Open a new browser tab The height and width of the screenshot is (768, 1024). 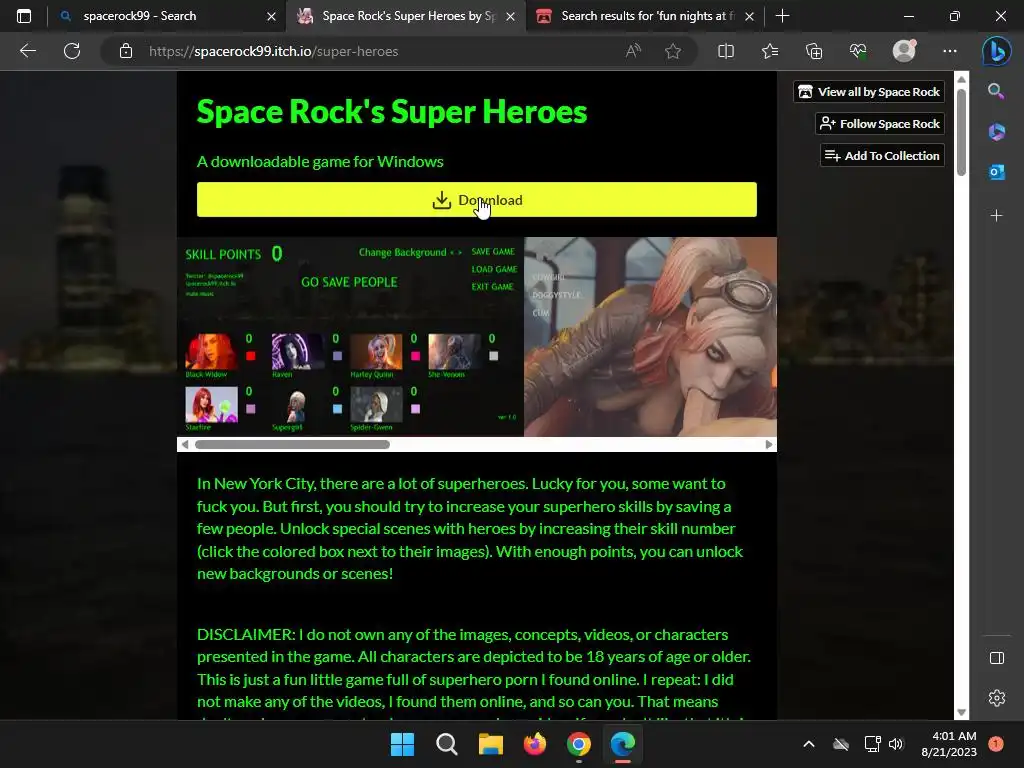click(782, 16)
